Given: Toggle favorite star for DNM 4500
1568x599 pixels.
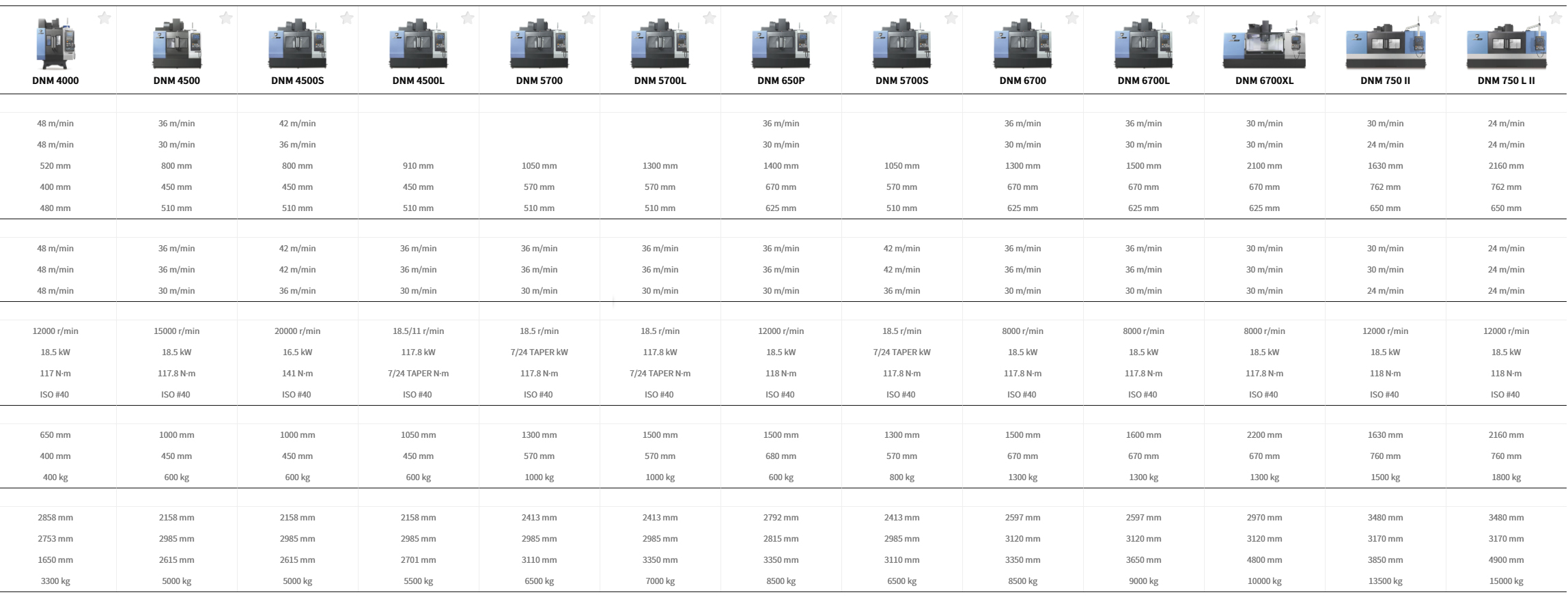Looking at the screenshot, I should click(x=226, y=18).
